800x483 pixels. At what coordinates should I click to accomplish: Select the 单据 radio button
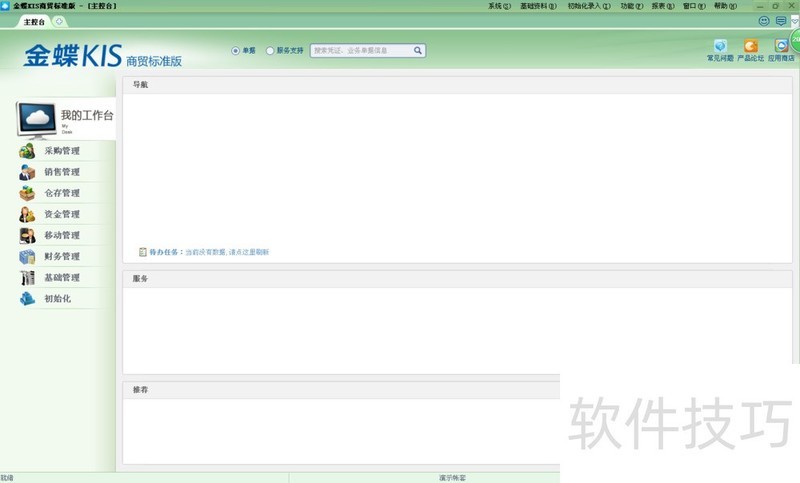click(x=235, y=50)
